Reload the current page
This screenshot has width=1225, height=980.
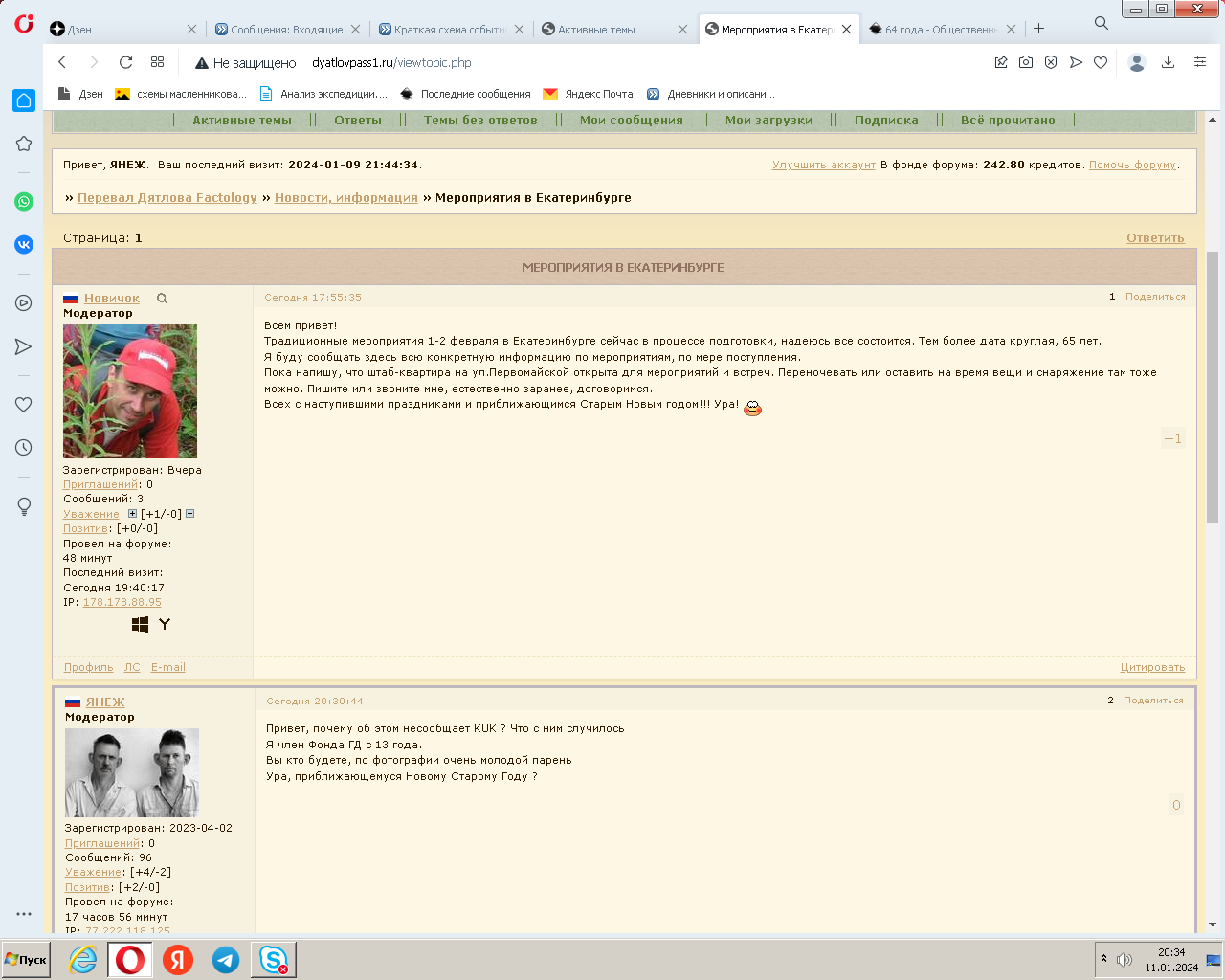click(x=125, y=62)
